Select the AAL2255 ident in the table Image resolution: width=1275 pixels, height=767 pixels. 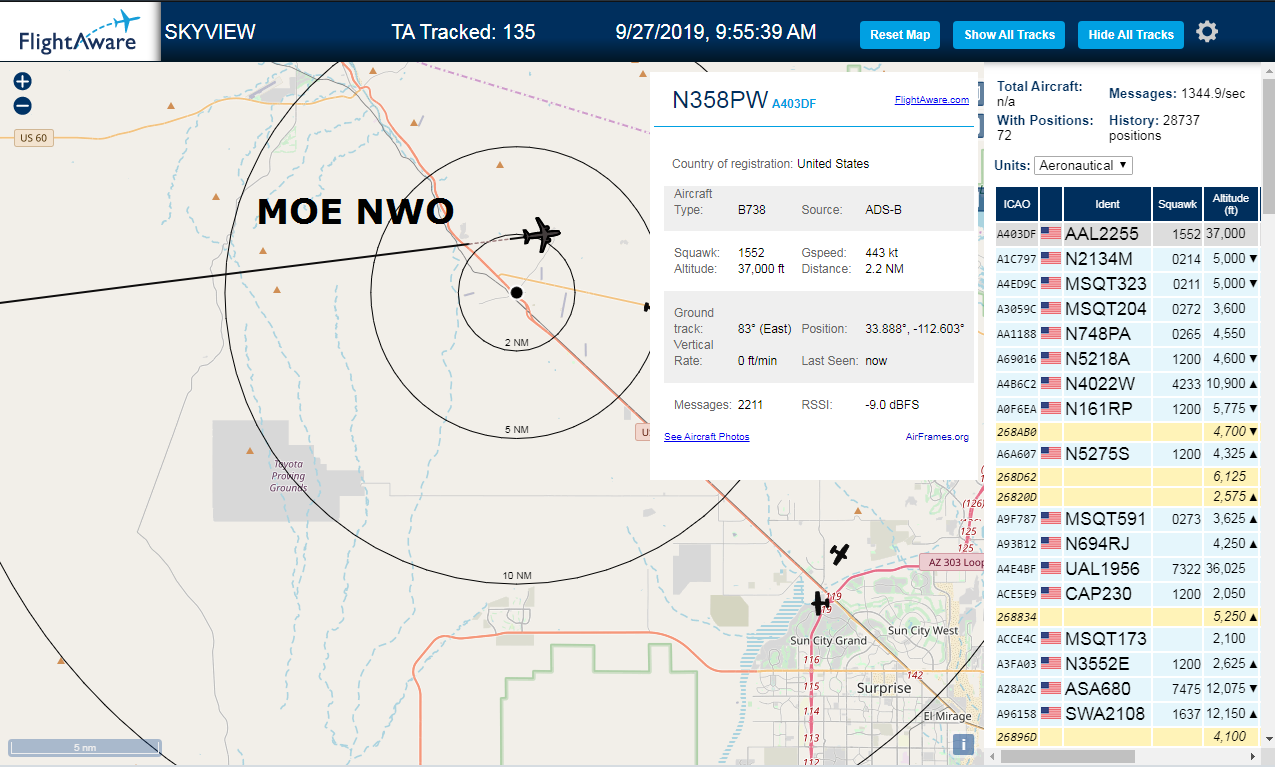[x=1102, y=234]
